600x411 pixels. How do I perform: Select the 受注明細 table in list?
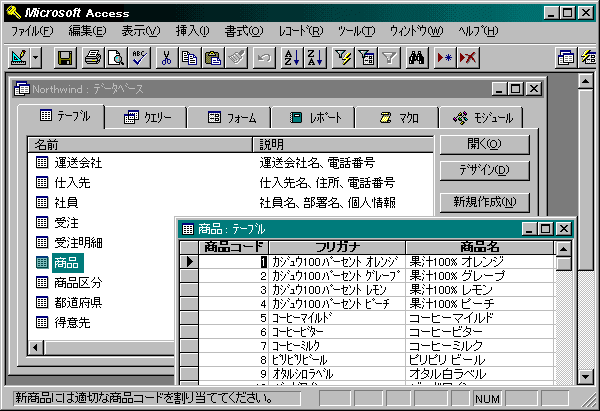point(69,242)
